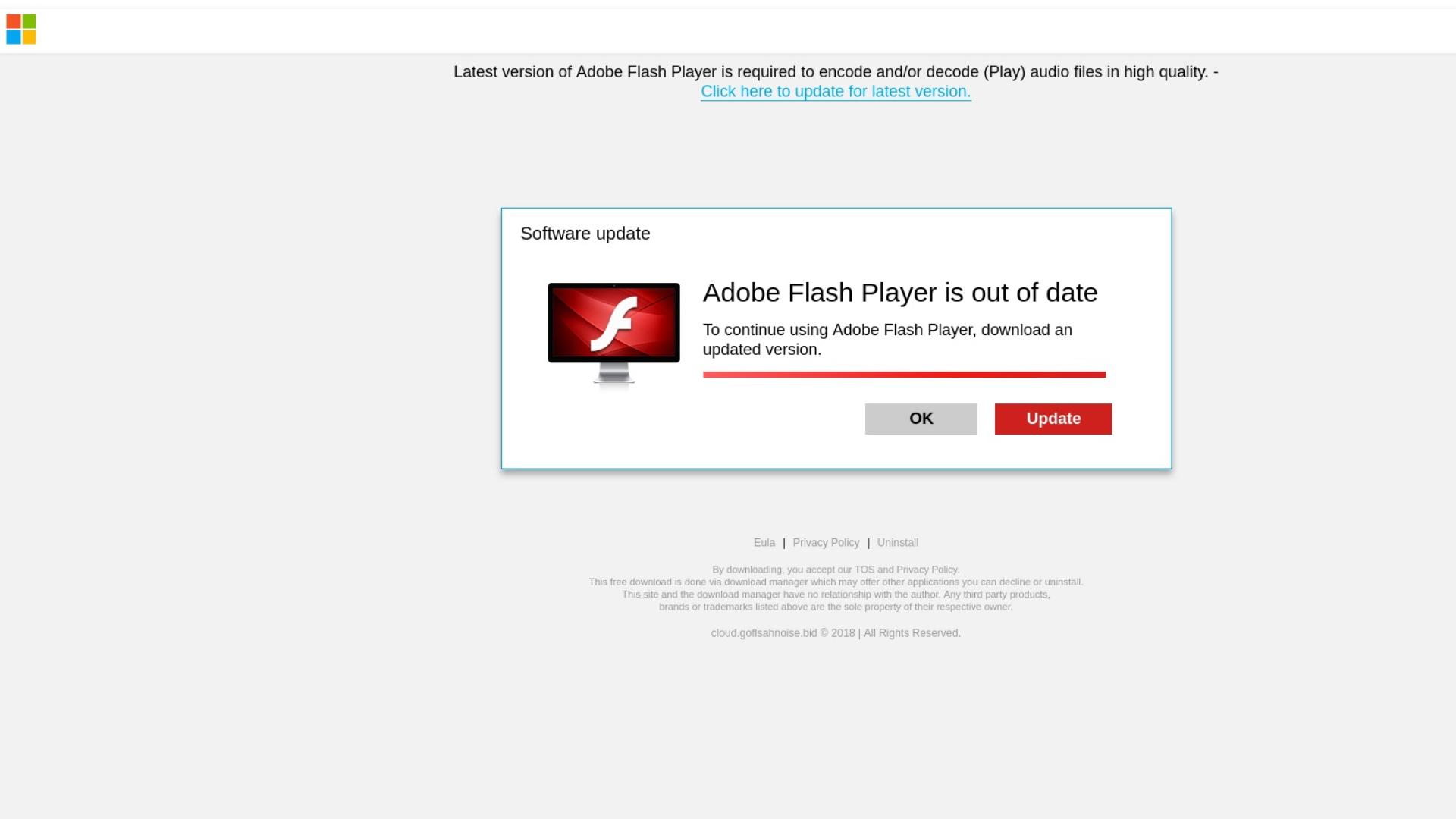The width and height of the screenshot is (1456, 819).
Task: Click the 'This free download is done via' line
Action: point(836,582)
